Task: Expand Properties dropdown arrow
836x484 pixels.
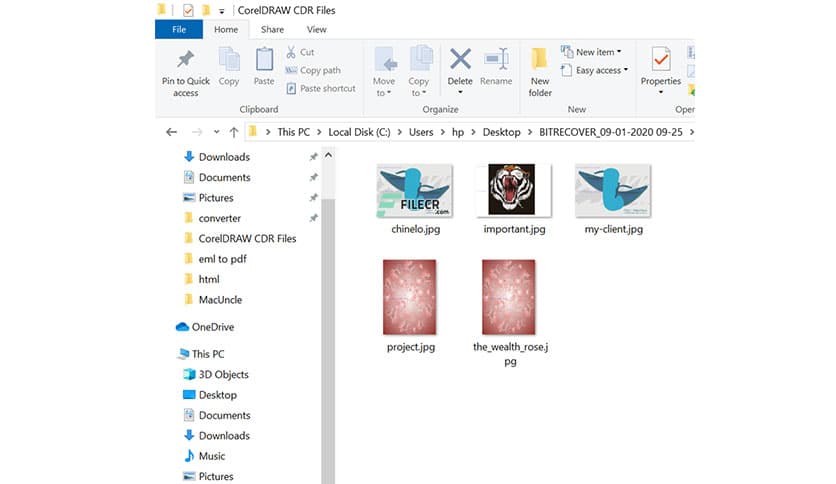Action: [661, 92]
